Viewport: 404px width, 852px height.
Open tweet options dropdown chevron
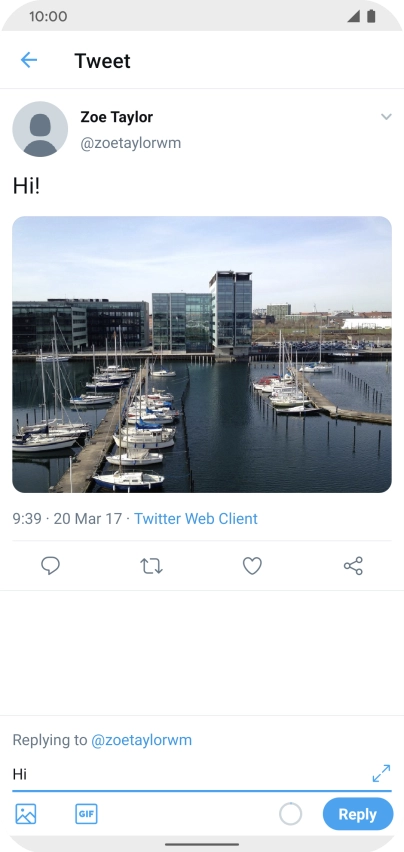[x=386, y=117]
